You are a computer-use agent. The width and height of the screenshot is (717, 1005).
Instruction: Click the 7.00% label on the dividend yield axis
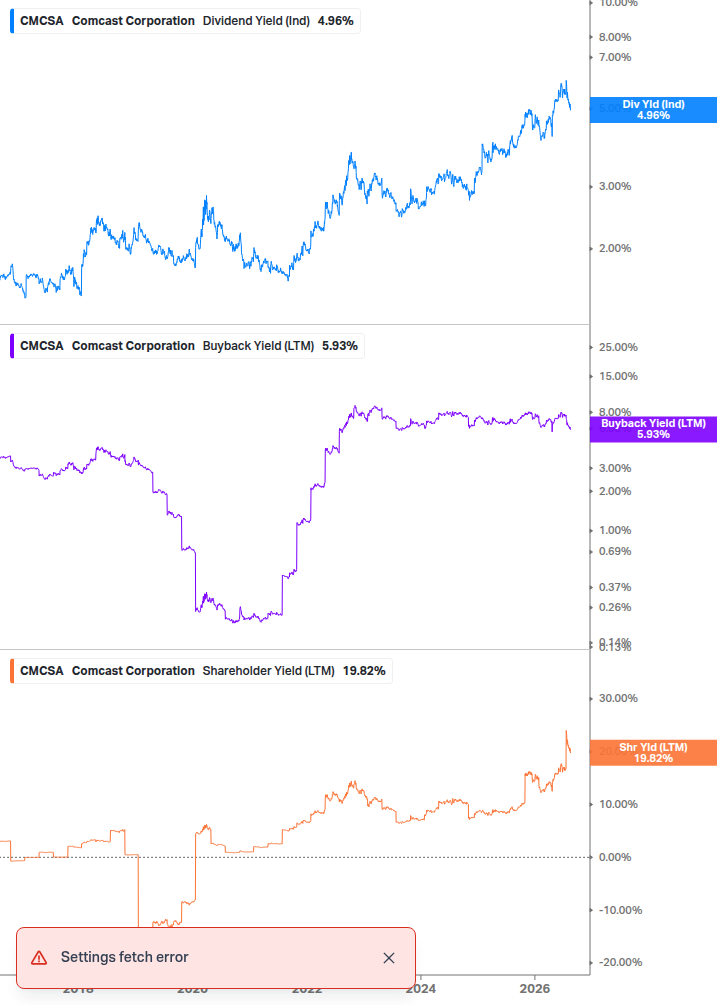point(615,57)
